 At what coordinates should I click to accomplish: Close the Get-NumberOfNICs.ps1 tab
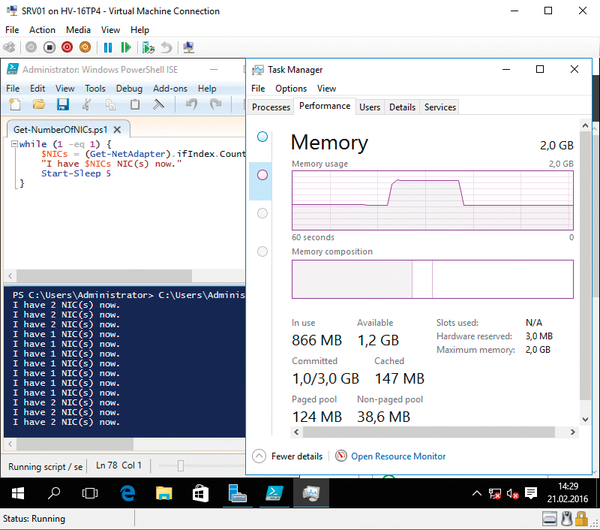click(x=117, y=130)
